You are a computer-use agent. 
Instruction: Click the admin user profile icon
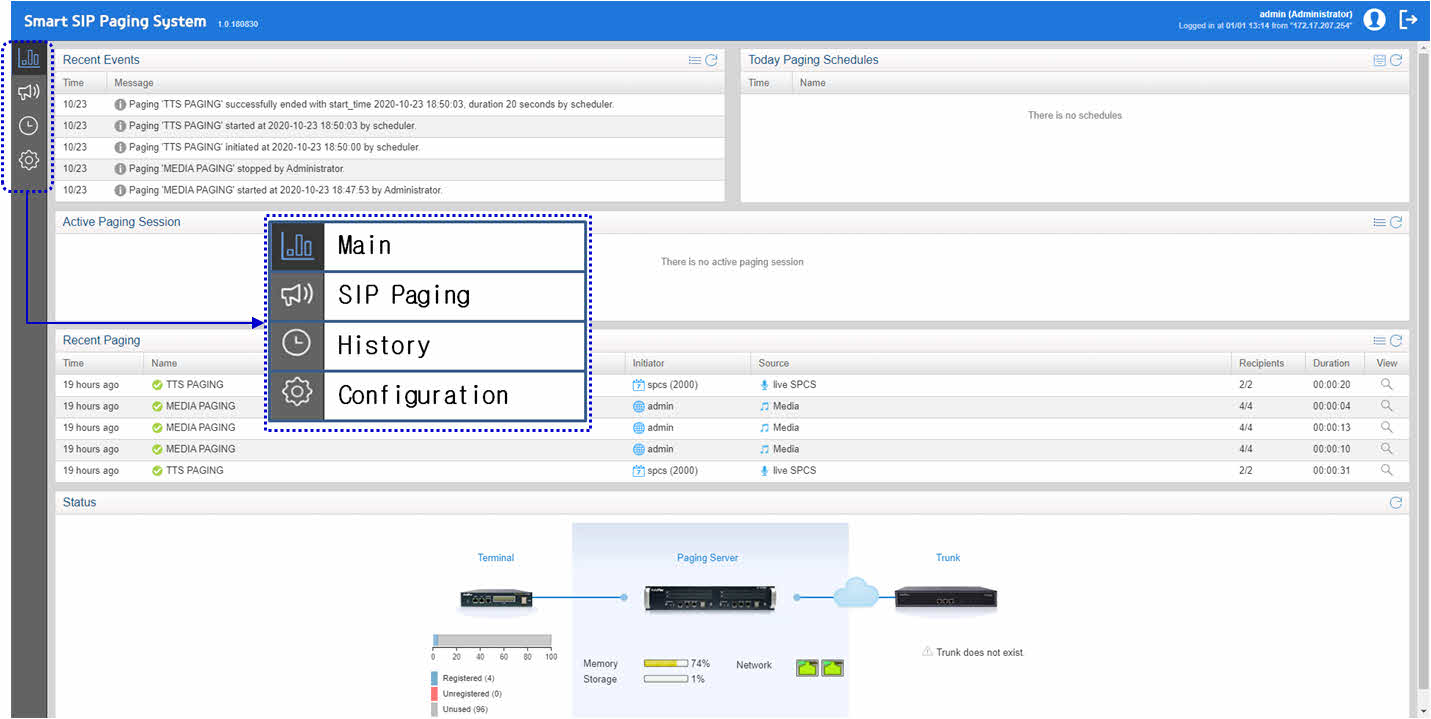1374,19
